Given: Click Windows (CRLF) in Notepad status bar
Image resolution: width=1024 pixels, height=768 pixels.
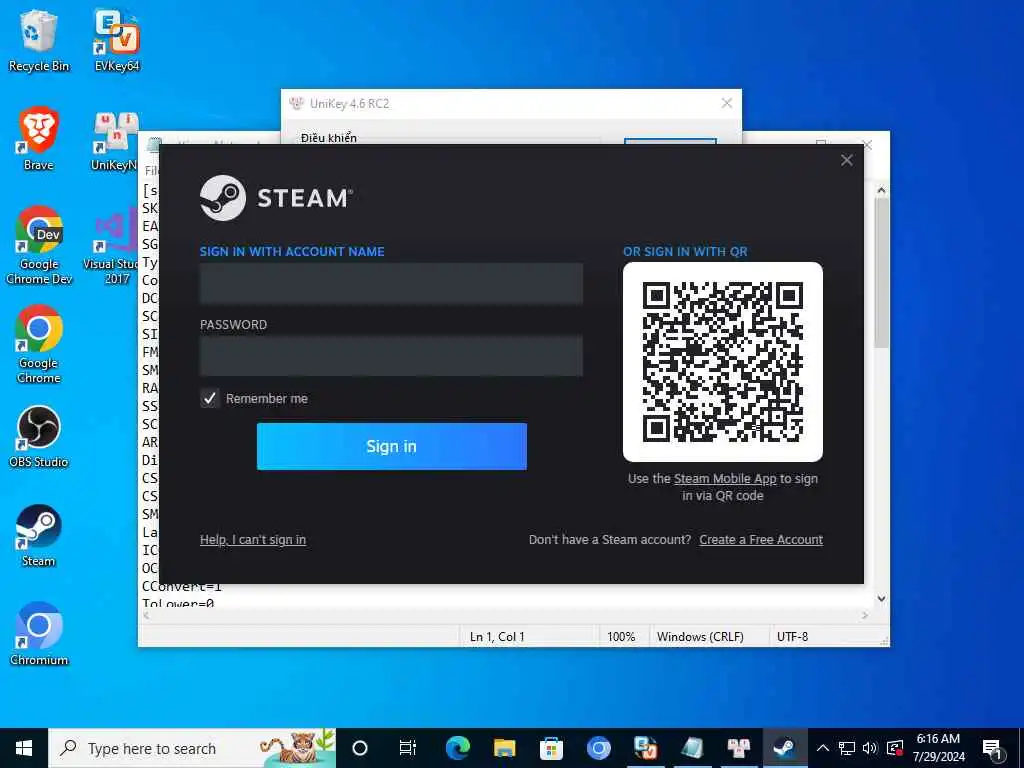Looking at the screenshot, I should [x=700, y=637].
